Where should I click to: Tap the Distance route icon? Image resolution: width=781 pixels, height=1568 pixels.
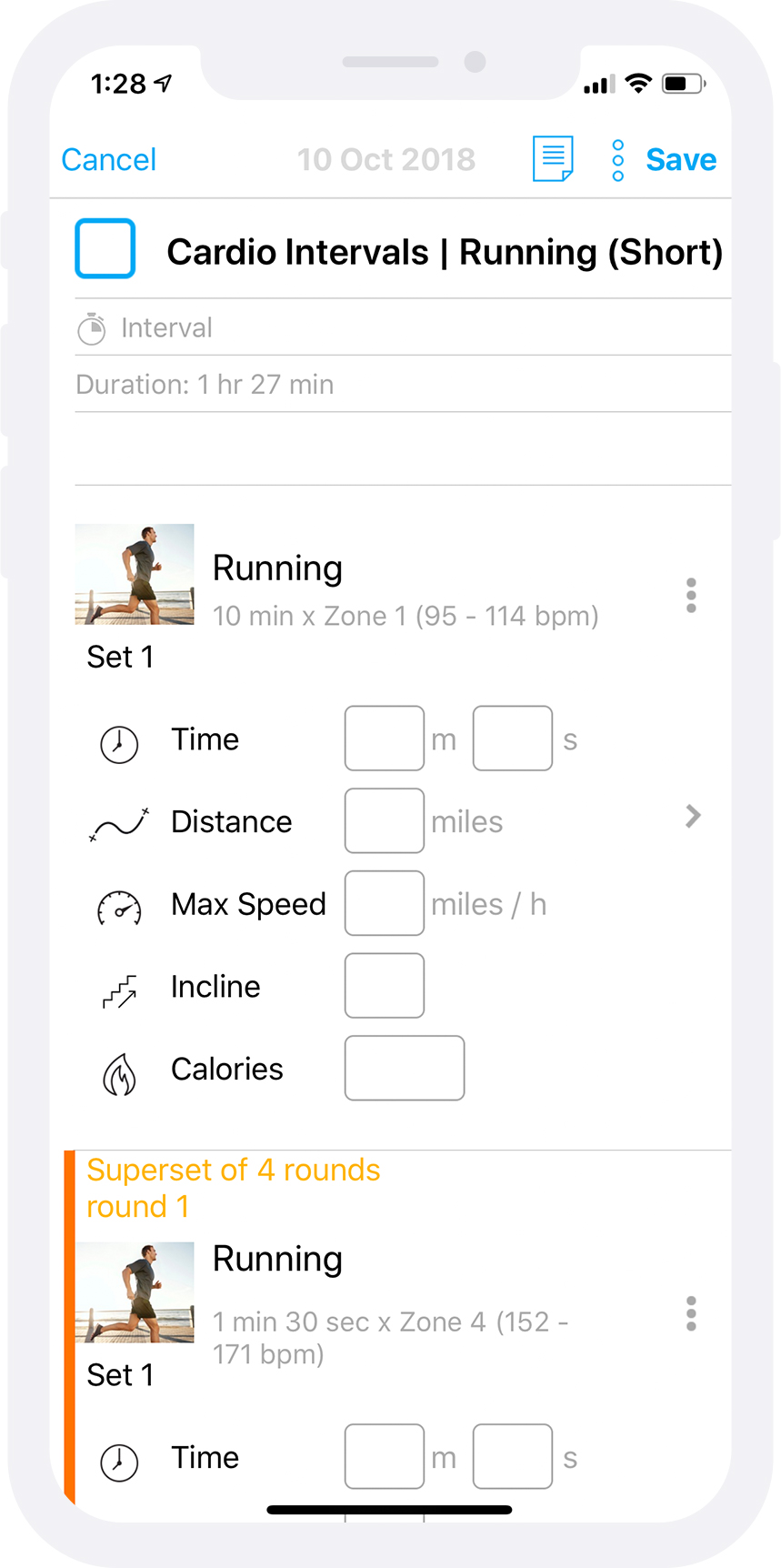(119, 824)
